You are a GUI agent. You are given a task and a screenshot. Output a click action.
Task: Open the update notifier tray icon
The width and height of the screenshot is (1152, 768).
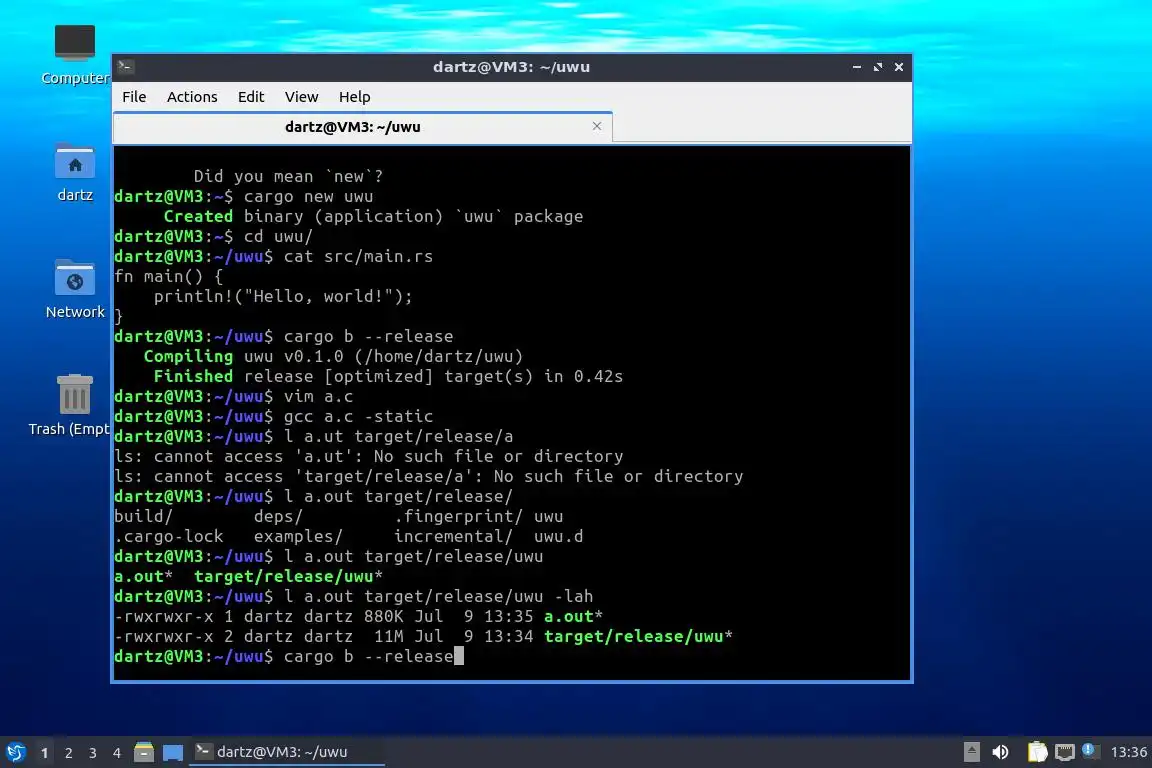pos(1090,750)
